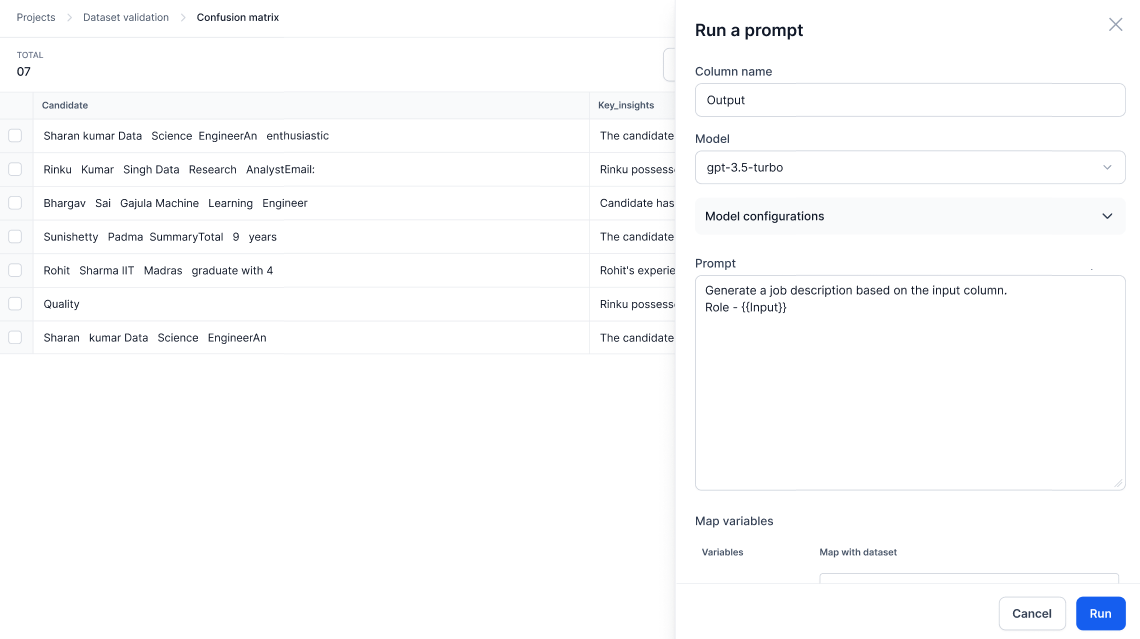This screenshot has height=639, width=1140.
Task: Click the Column name Output field
Action: click(910, 100)
